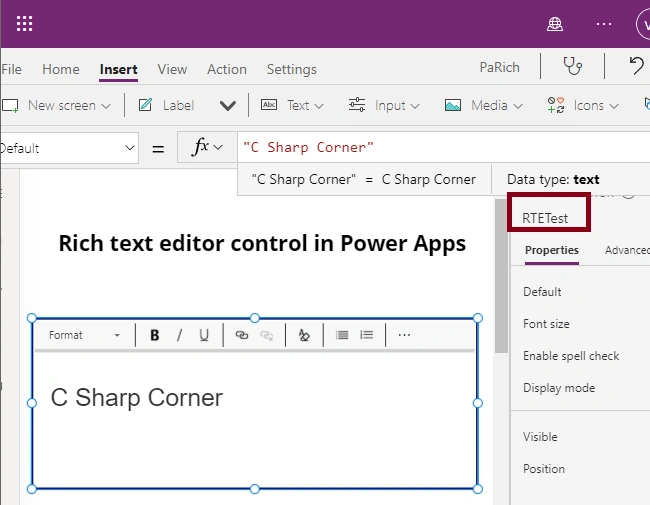Show more editor toolbar options
The height and width of the screenshot is (505, 650).
point(404,335)
